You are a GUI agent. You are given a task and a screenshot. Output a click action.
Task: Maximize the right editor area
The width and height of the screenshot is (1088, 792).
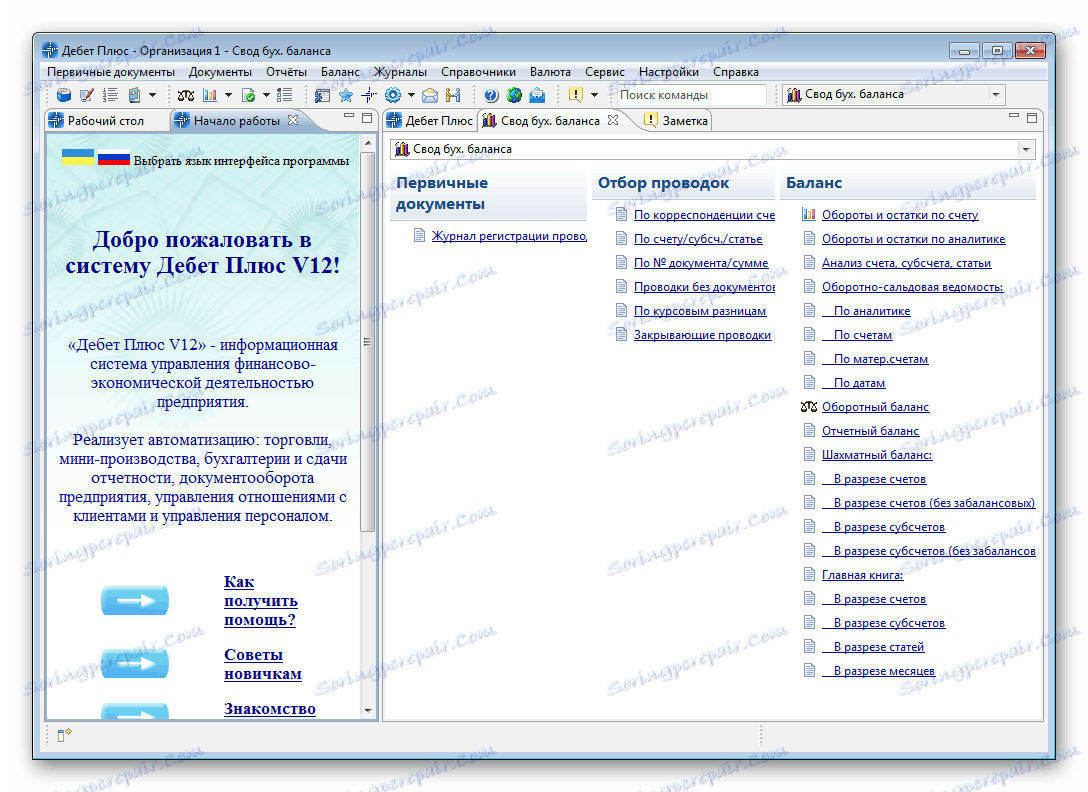(1032, 117)
